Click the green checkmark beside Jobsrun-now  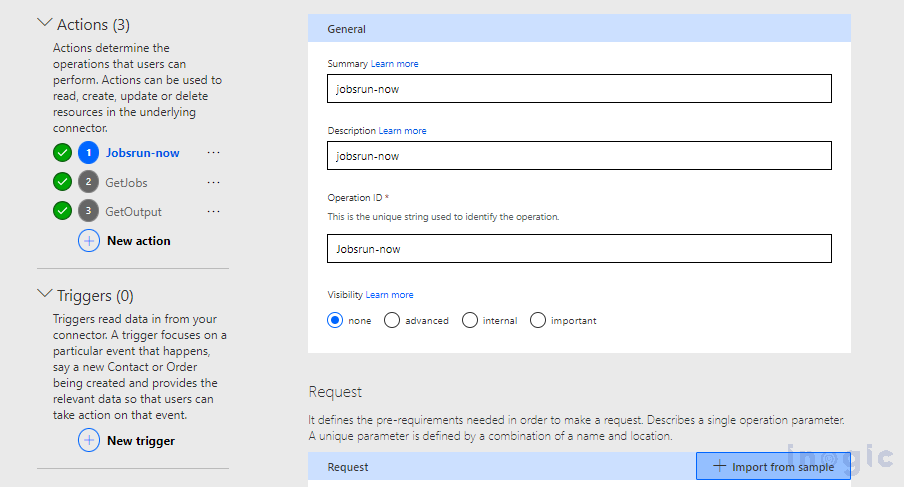62,153
